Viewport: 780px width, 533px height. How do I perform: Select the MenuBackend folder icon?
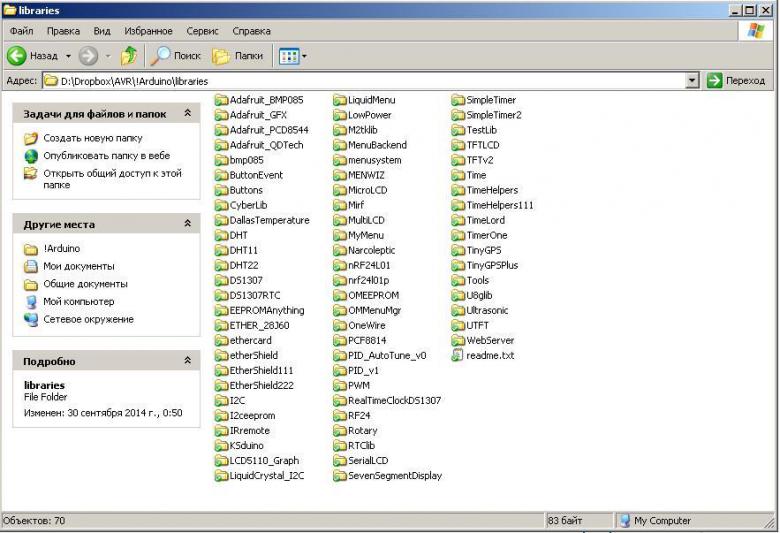point(339,145)
